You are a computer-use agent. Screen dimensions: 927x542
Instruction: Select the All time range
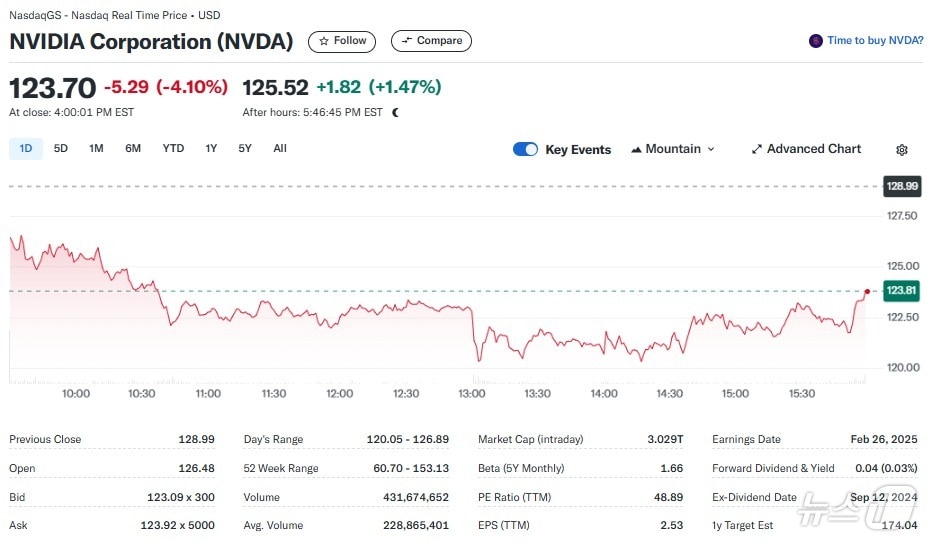coord(280,148)
